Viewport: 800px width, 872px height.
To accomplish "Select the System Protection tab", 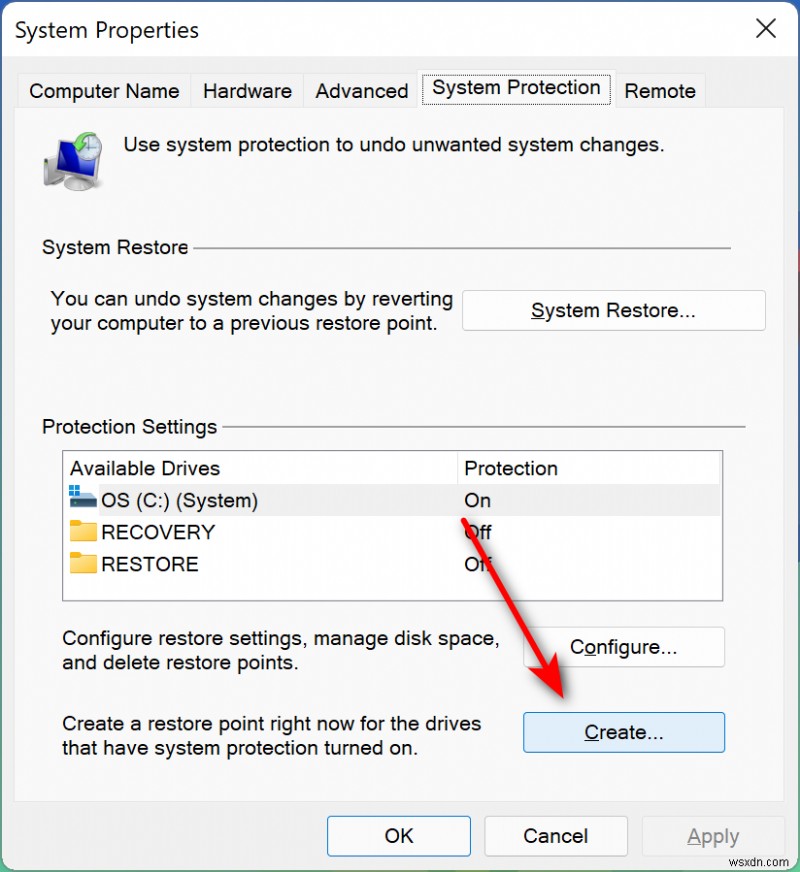I will [x=516, y=89].
